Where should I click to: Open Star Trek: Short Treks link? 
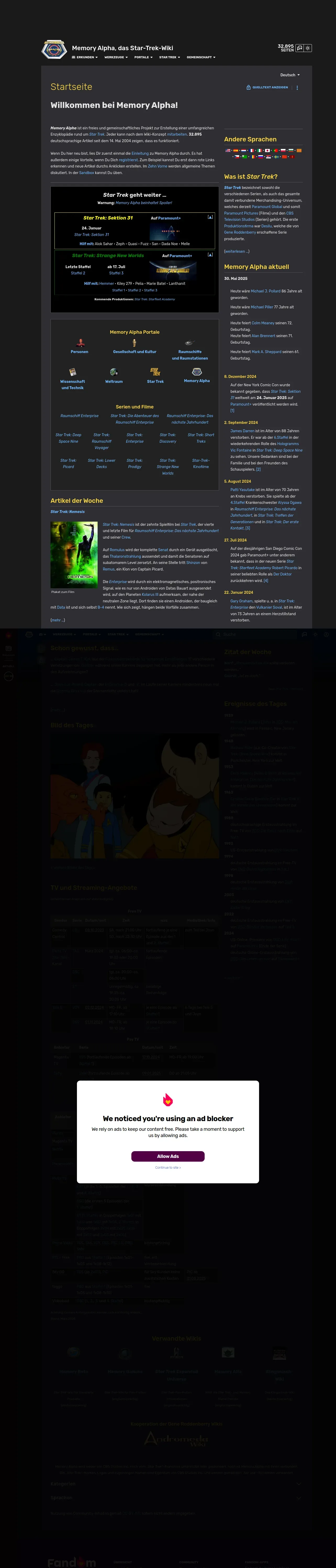[x=201, y=438]
